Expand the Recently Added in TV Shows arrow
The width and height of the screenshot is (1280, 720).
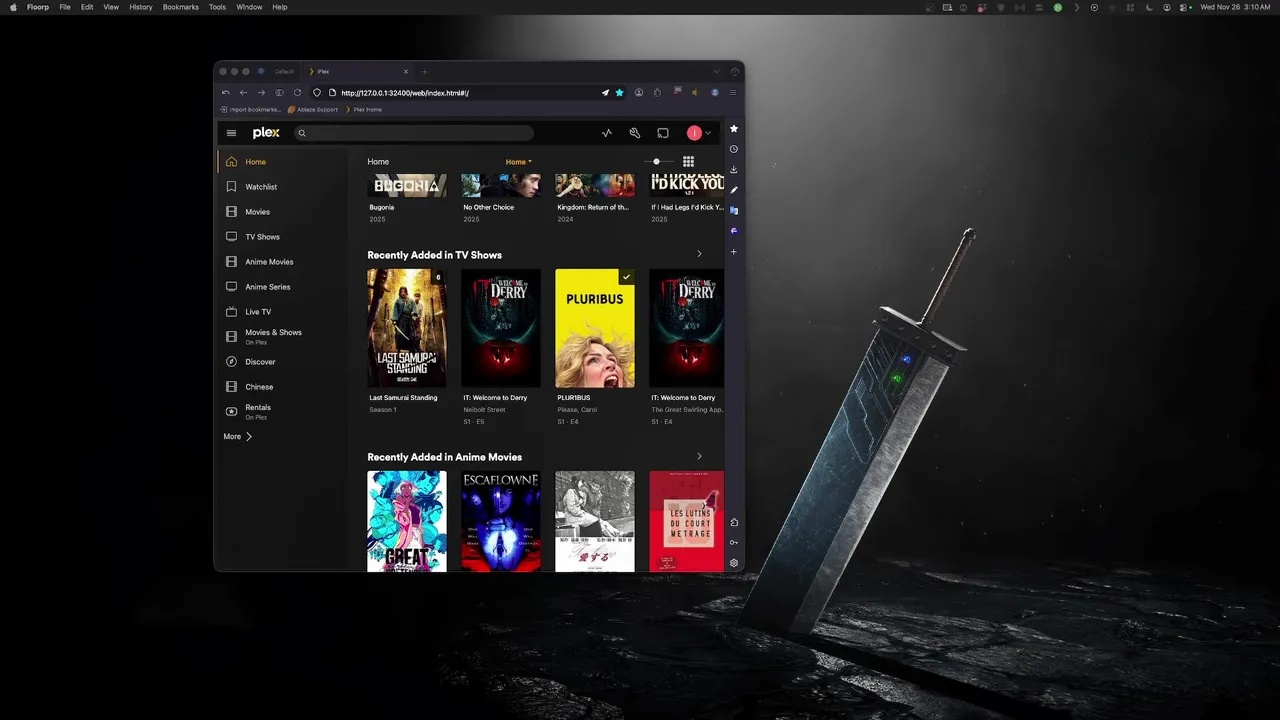click(699, 254)
